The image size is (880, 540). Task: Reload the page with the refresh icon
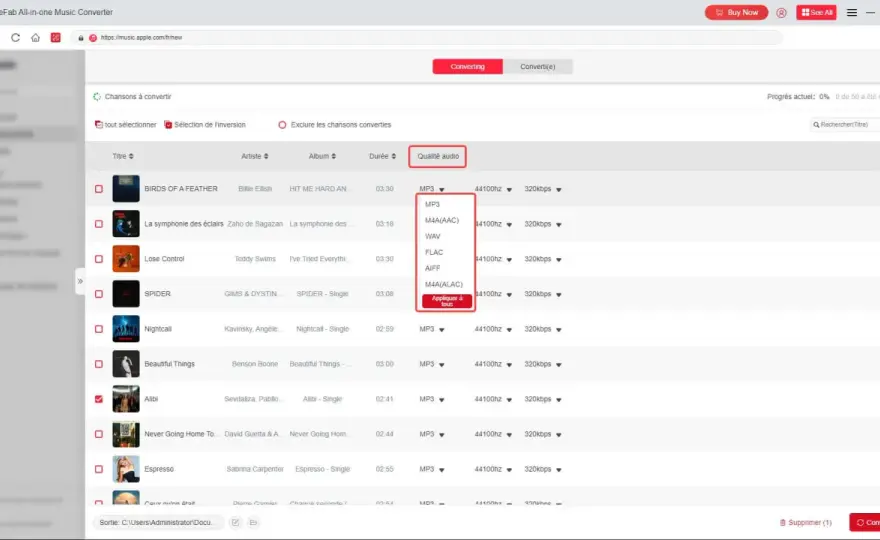[x=15, y=38]
